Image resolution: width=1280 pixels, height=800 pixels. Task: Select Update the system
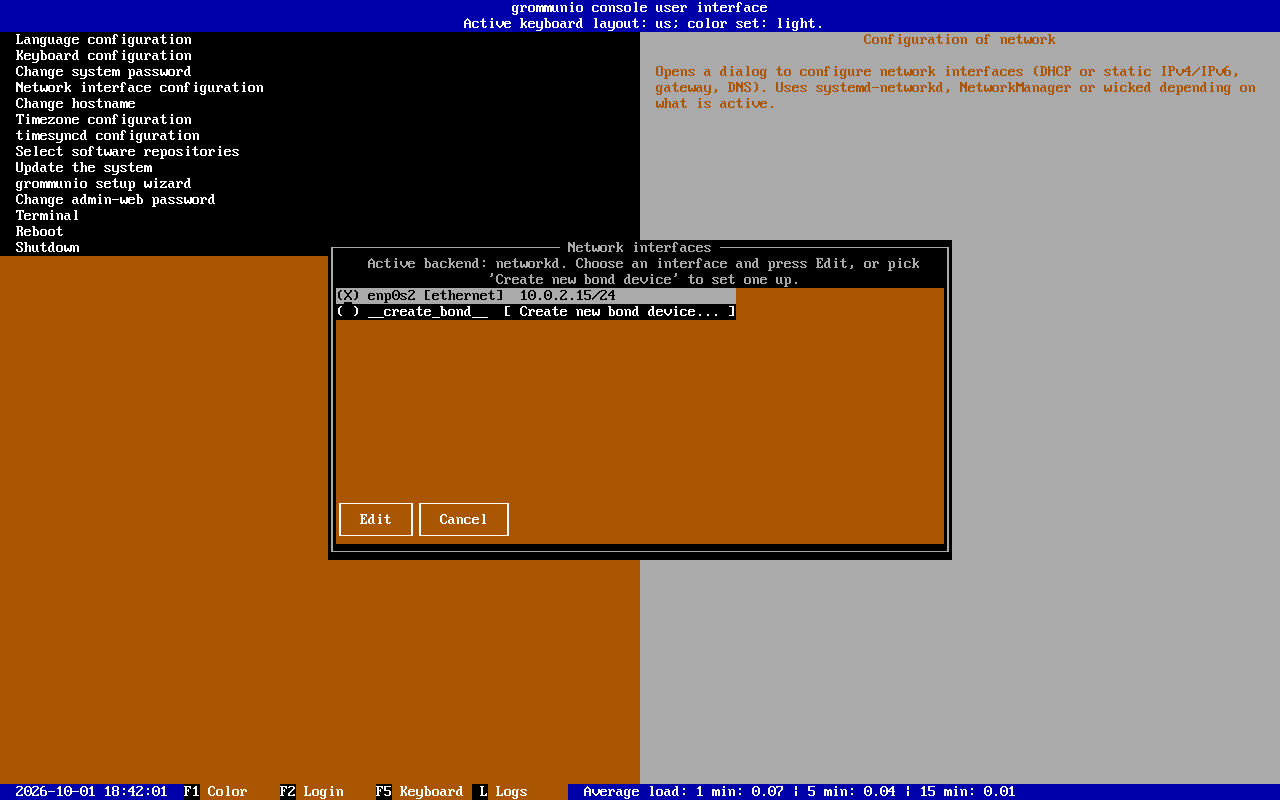tap(84, 168)
